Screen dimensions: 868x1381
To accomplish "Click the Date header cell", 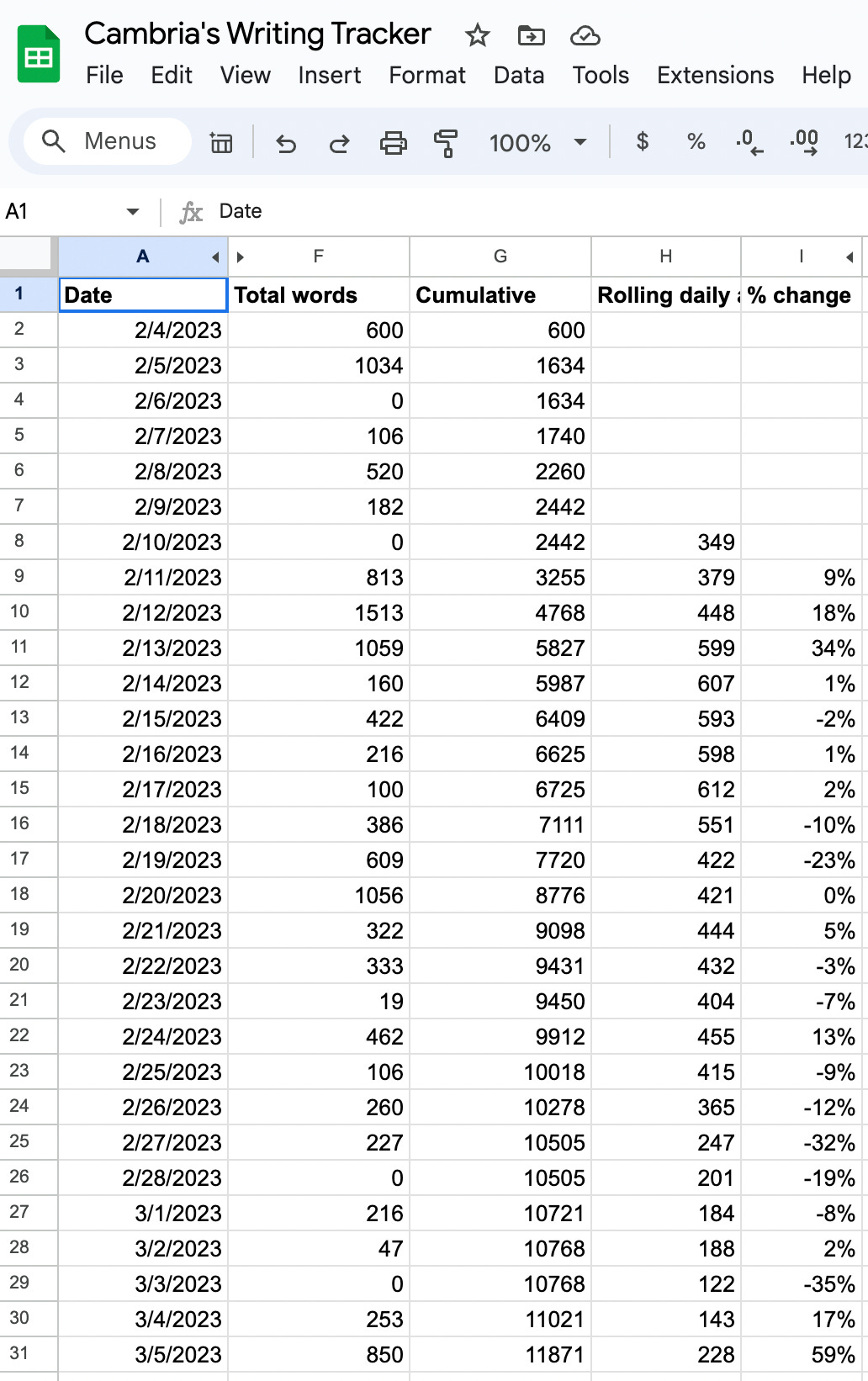I will 143,295.
